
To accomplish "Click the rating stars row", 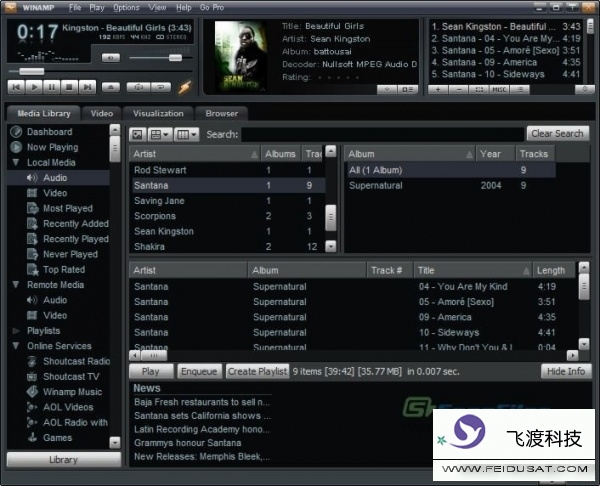I will click(338, 77).
